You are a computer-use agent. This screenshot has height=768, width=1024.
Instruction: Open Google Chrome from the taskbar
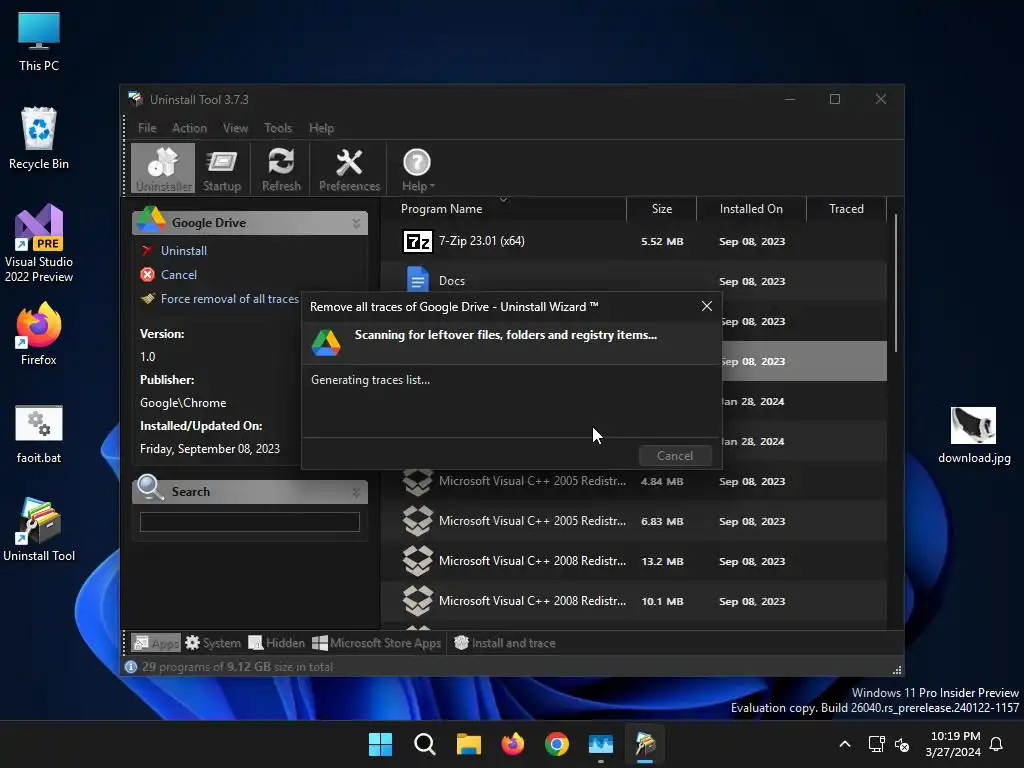point(556,744)
